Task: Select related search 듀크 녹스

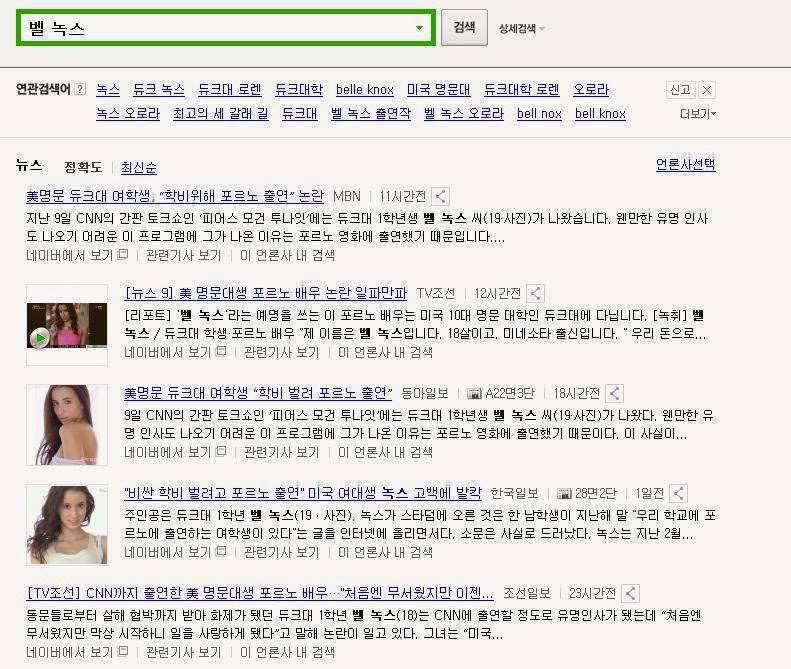Action: [x=158, y=90]
